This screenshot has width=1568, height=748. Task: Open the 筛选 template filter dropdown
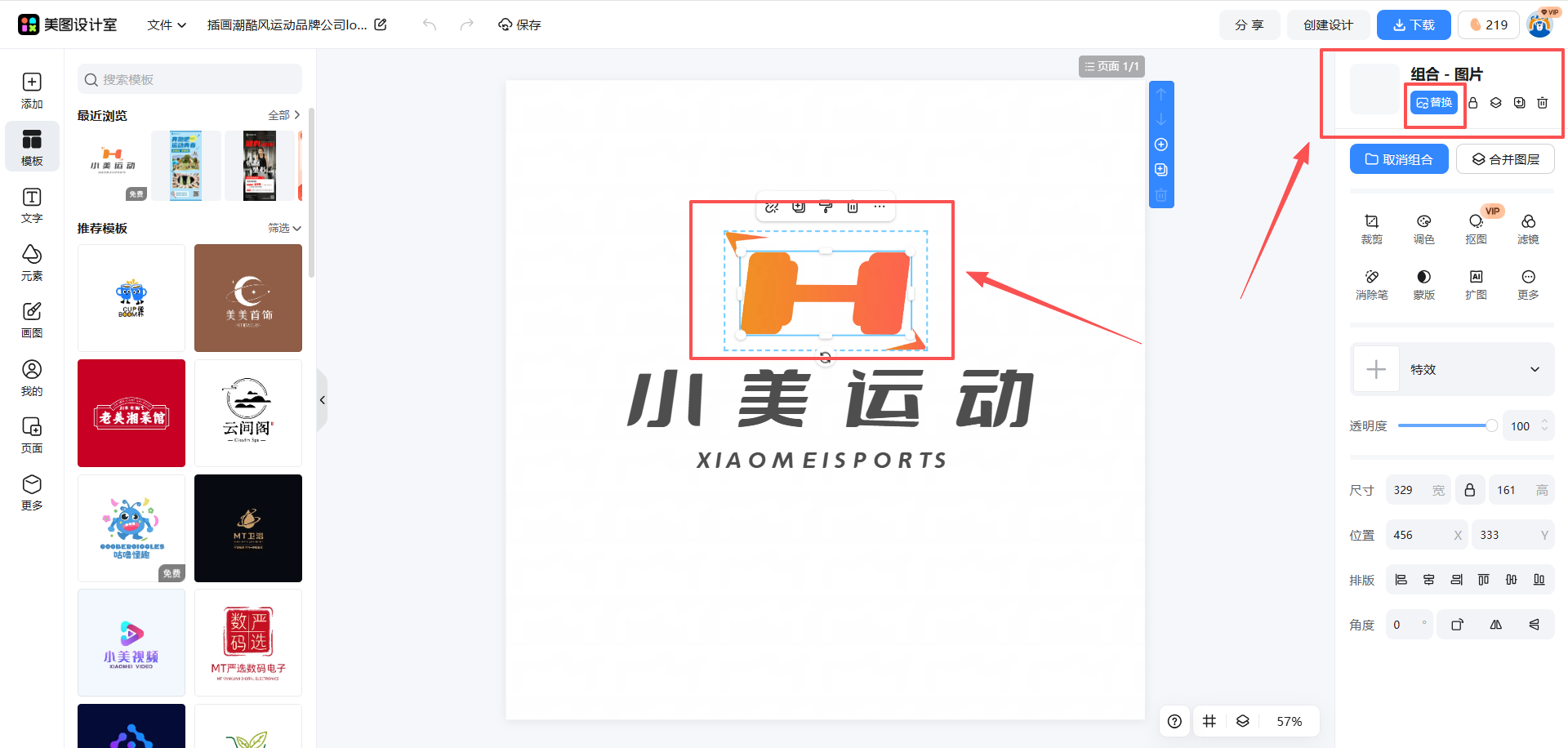pos(283,228)
